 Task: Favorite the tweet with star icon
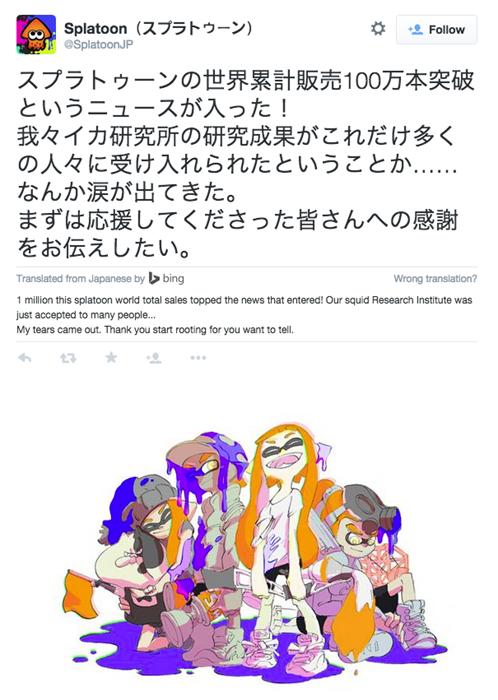[111, 358]
